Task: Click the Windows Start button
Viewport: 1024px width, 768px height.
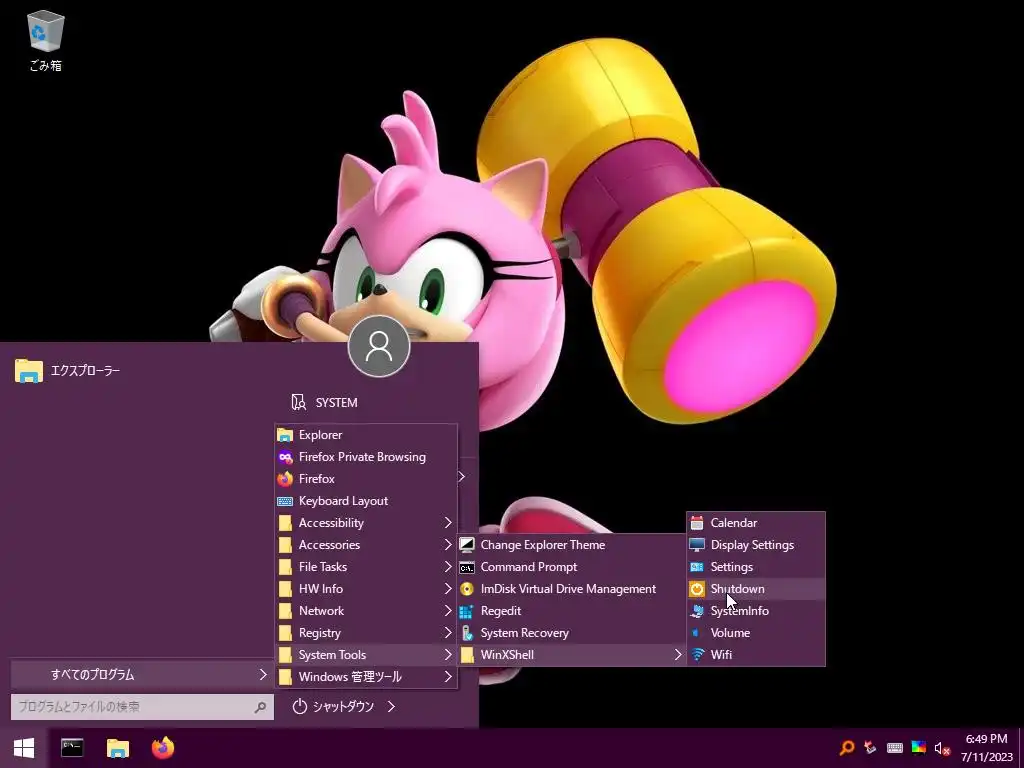Action: [x=24, y=748]
